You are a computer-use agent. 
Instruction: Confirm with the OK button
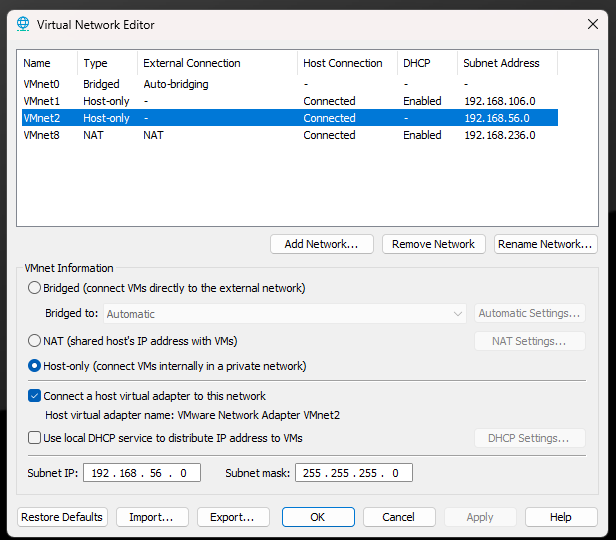tap(318, 517)
